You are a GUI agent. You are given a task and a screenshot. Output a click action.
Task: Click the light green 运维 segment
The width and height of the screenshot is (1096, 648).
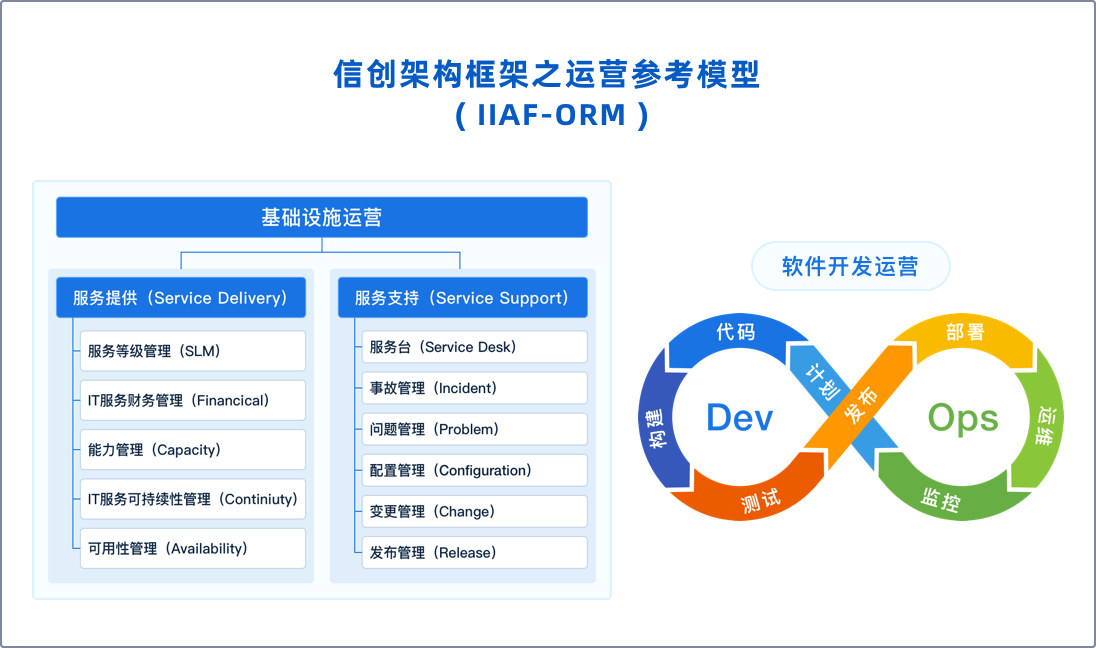tap(1045, 428)
